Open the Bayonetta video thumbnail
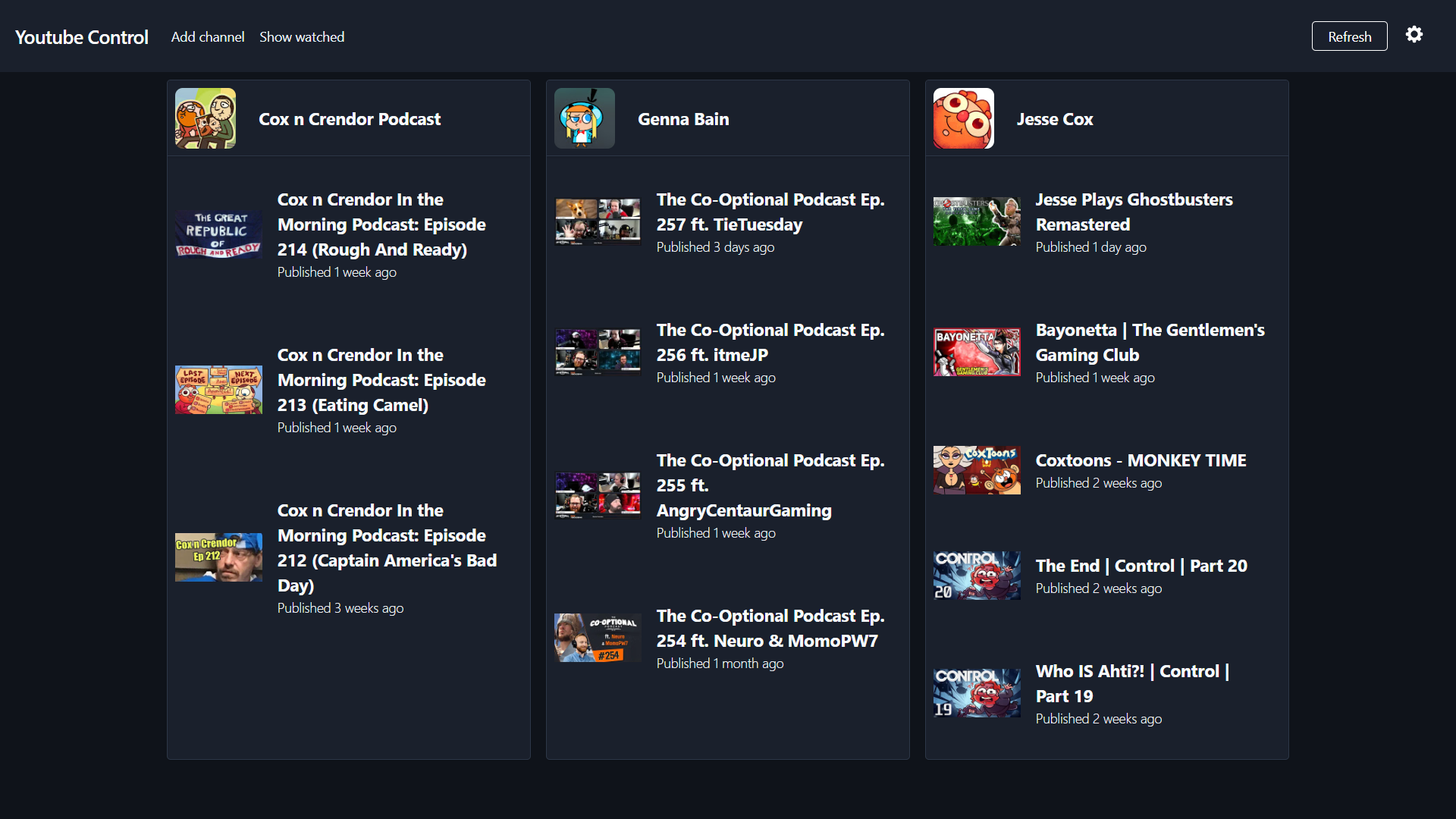This screenshot has width=1456, height=819. [977, 352]
